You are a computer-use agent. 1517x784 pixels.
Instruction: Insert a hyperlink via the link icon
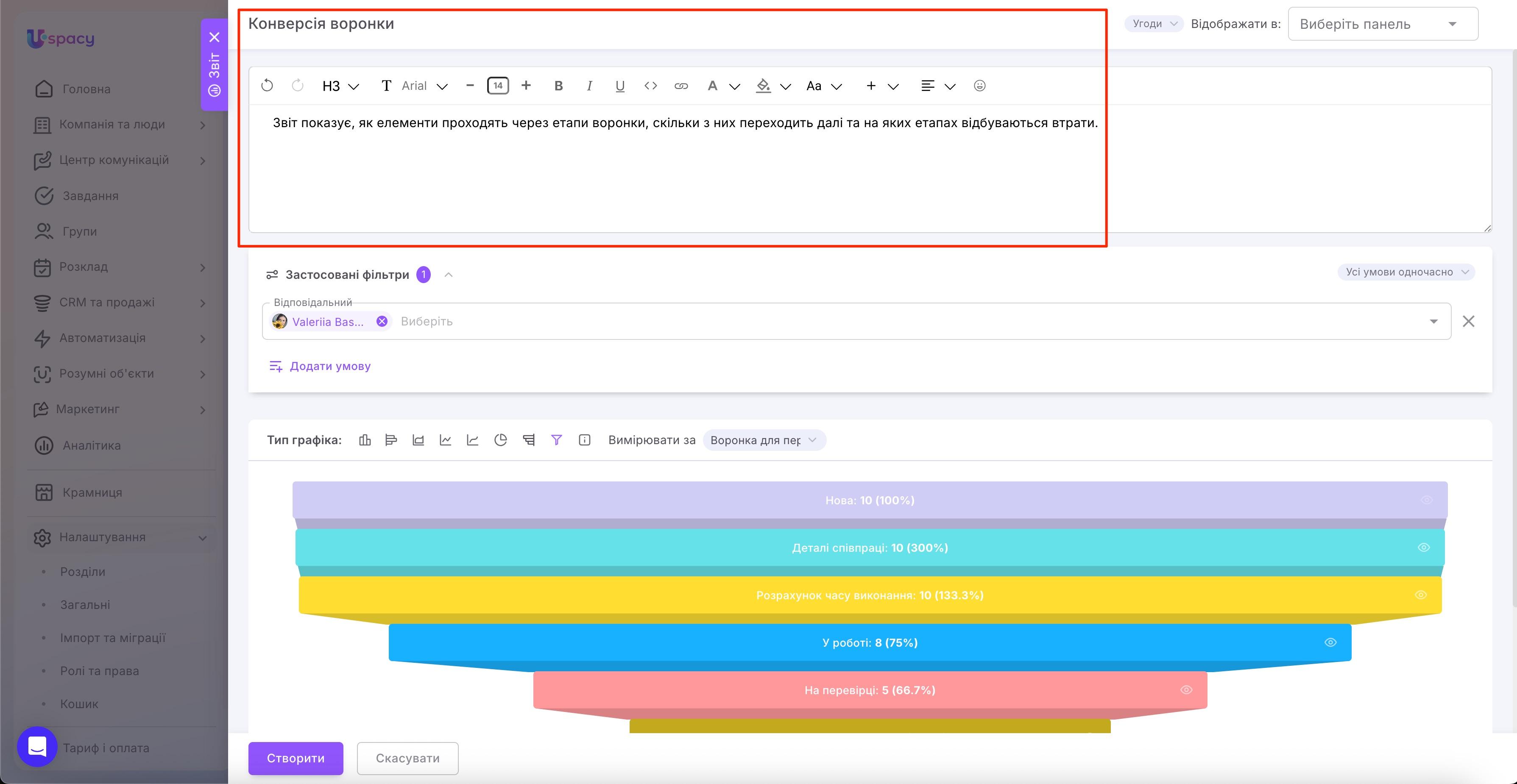[x=681, y=86]
